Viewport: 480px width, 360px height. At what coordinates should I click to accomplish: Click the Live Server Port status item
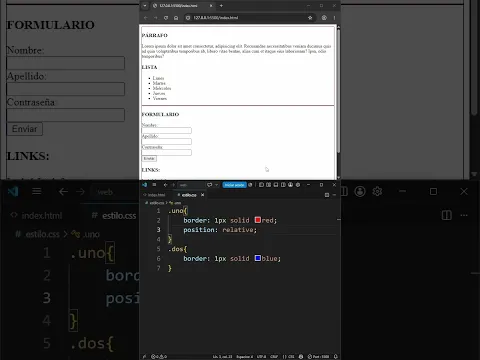pyautogui.click(x=319, y=357)
